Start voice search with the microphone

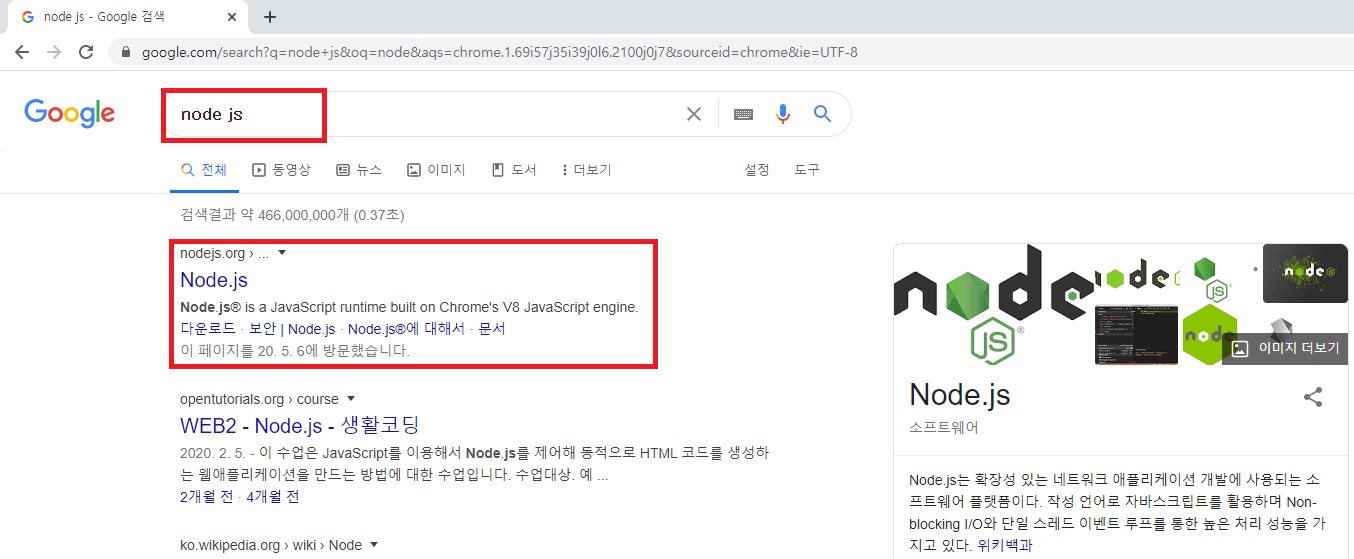[783, 114]
